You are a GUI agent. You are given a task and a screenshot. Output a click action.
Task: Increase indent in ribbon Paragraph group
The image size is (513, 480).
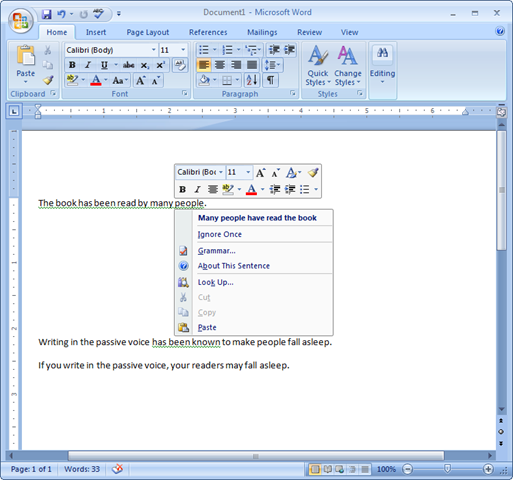tap(289, 50)
